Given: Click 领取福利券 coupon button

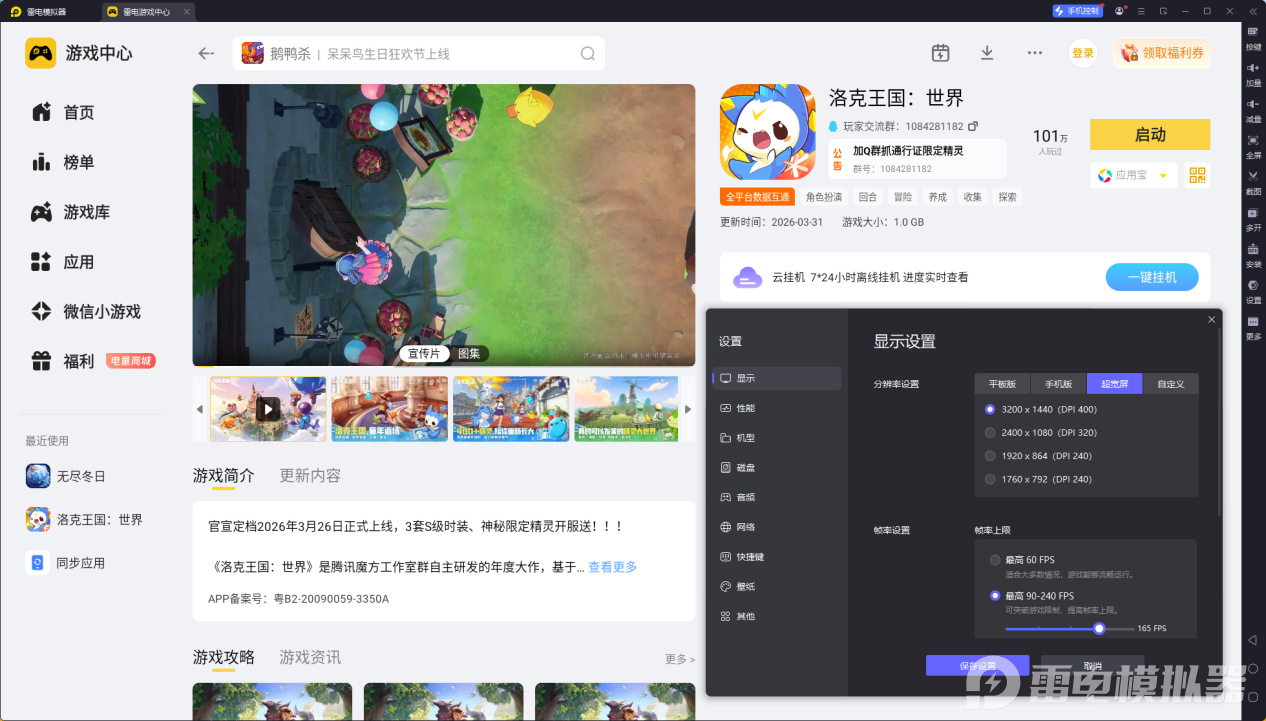Looking at the screenshot, I should point(1161,53).
